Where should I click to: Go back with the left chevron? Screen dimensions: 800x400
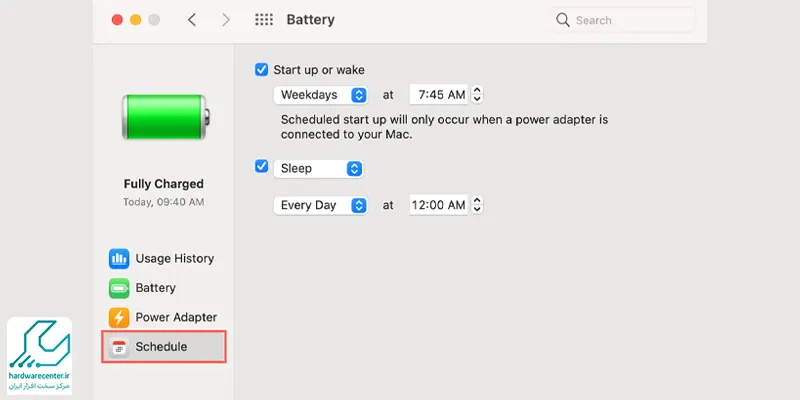(x=192, y=20)
